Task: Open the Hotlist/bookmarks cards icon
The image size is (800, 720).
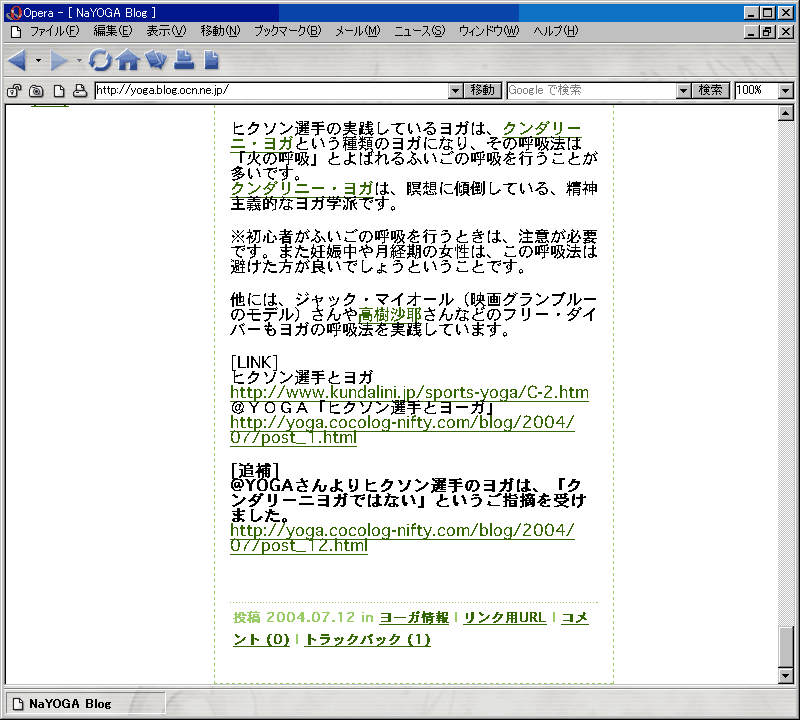Action: pyautogui.click(x=156, y=60)
